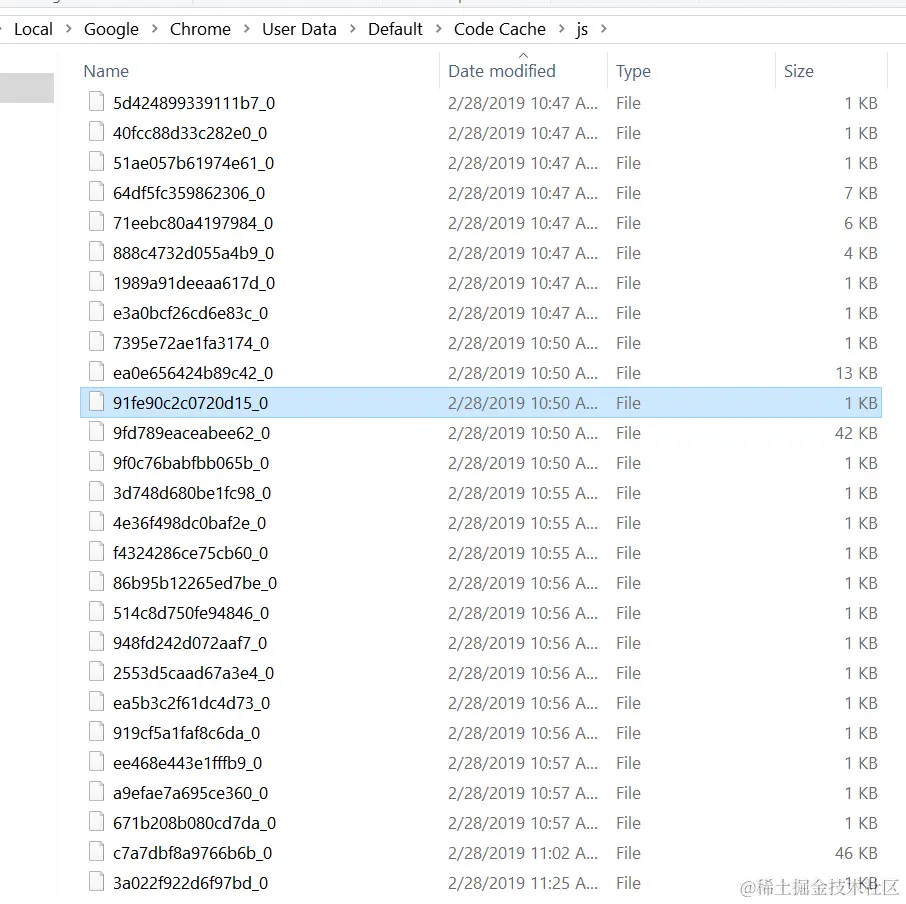Screen dimensions: 906x904
Task: Click date modified of 3a022f922d6f97bd_0
Action: point(523,883)
